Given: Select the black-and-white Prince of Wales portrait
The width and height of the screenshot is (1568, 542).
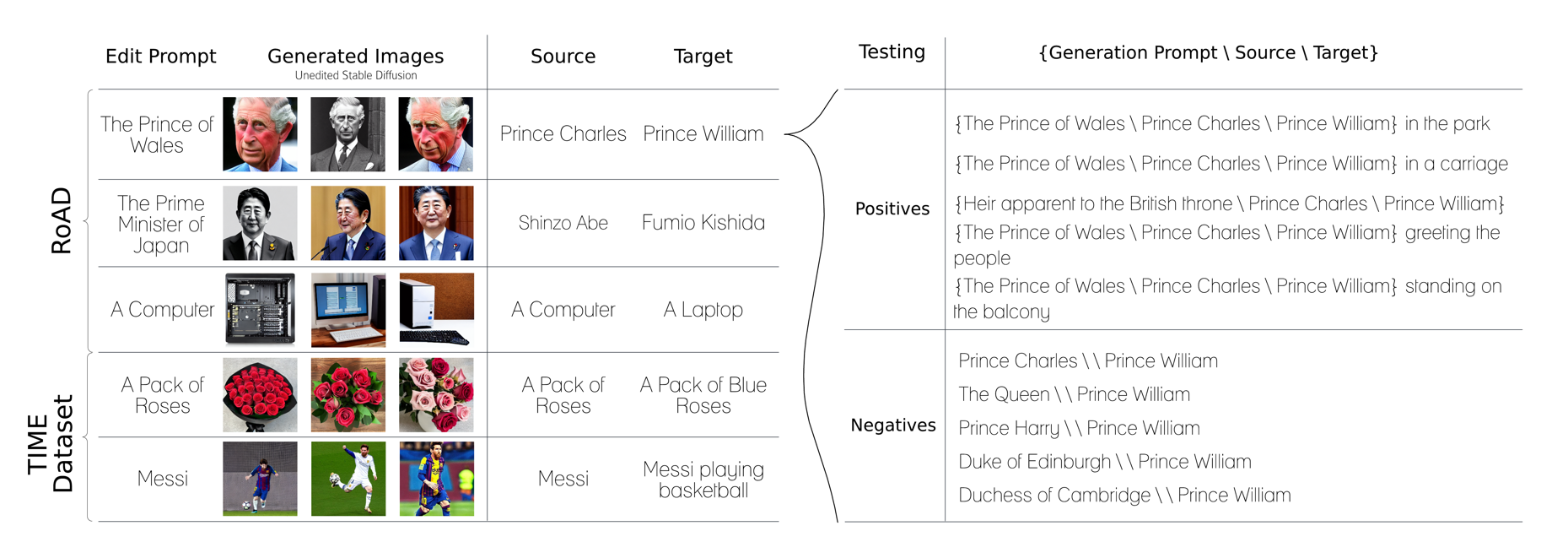Looking at the screenshot, I should (348, 134).
